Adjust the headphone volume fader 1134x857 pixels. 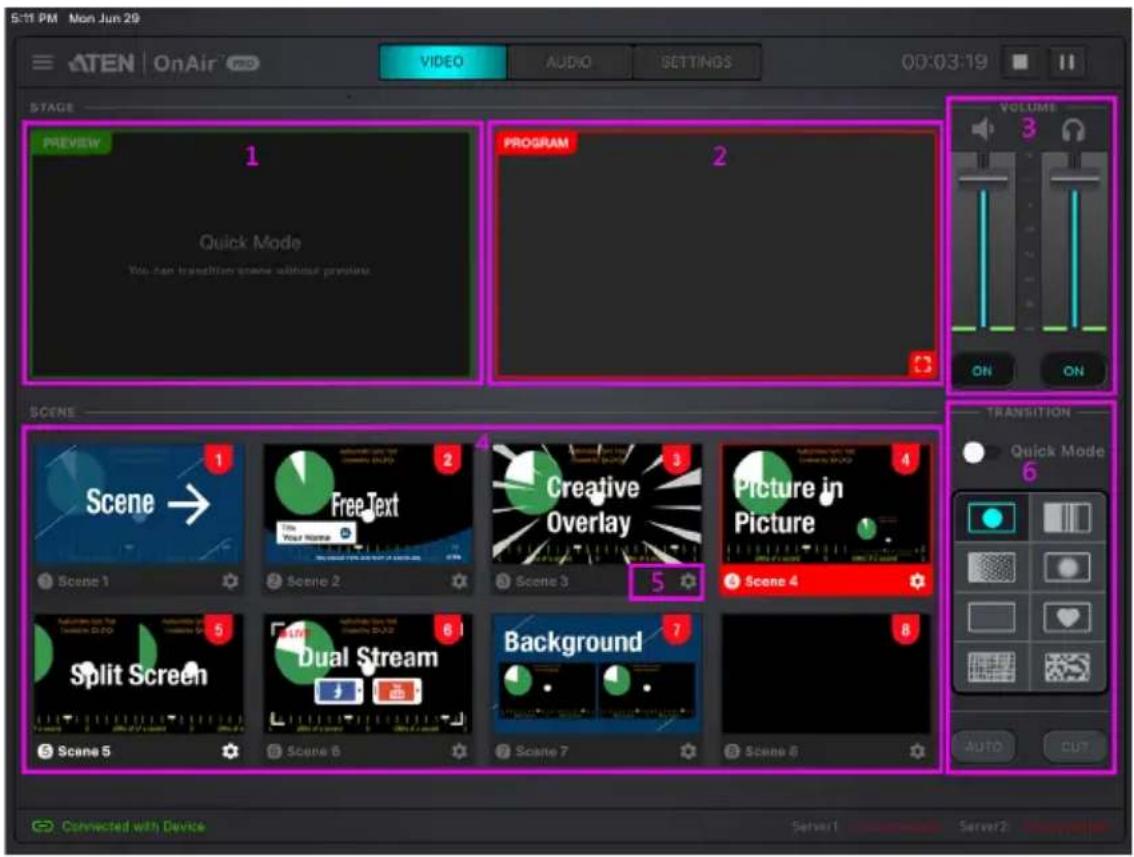(1074, 177)
